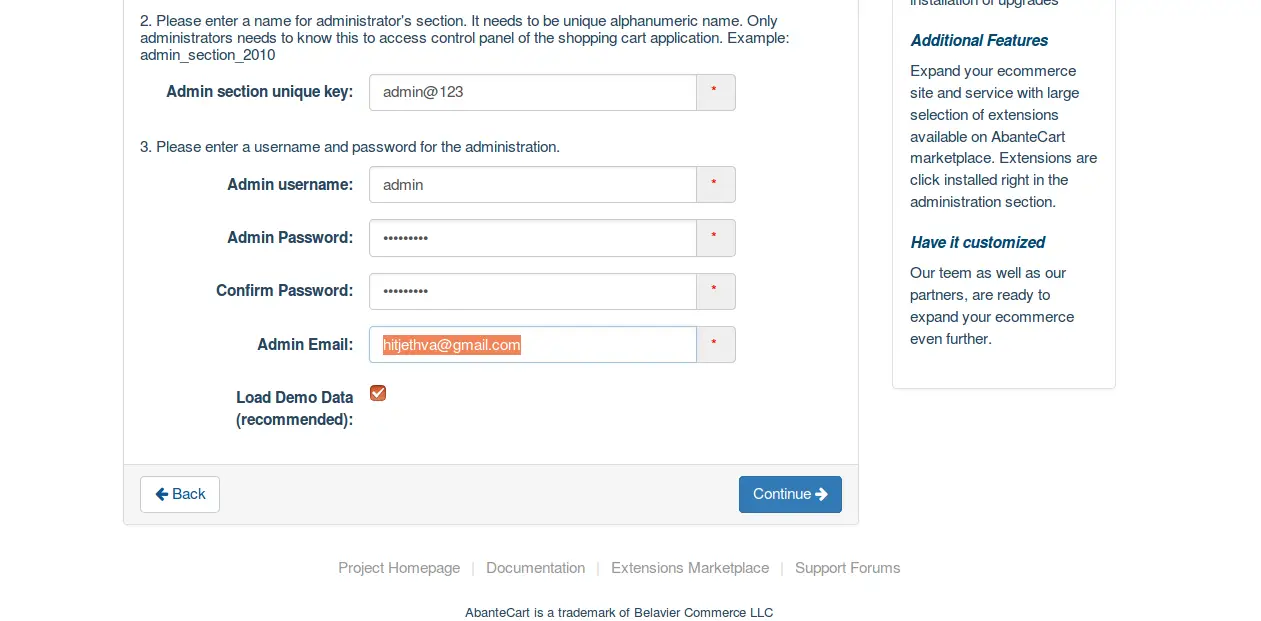Focus the Admin section unique key field
Screen dimensions: 1261x621
point(533,92)
